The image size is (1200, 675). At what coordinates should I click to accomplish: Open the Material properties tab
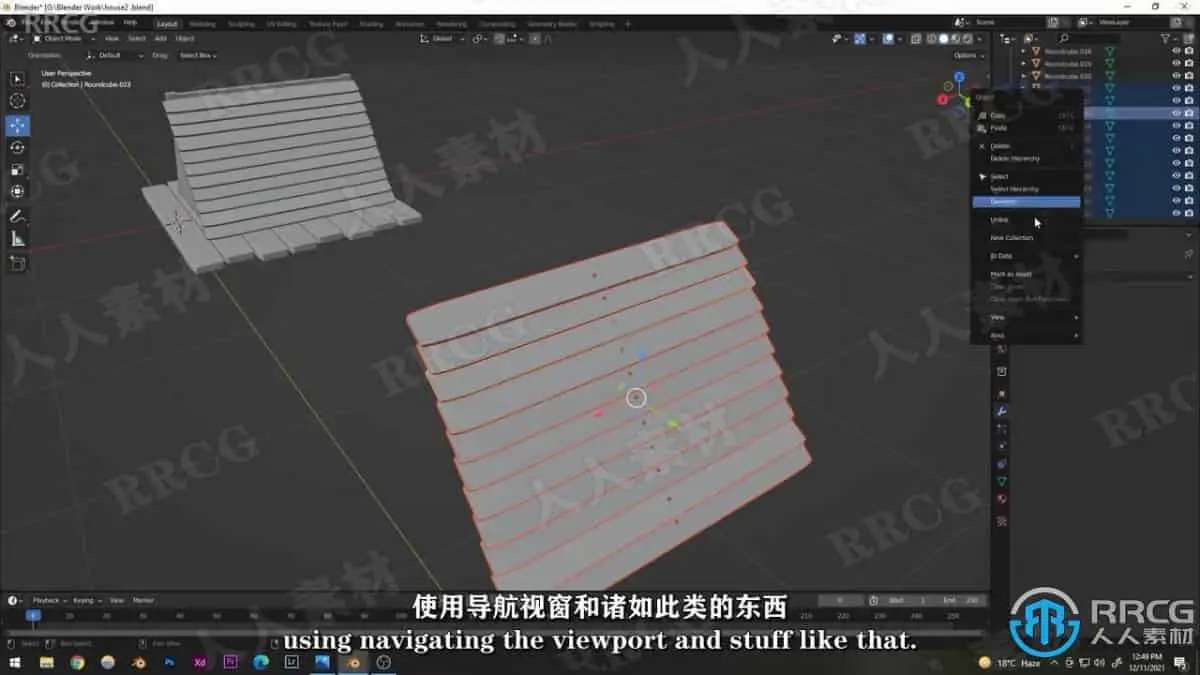[1001, 499]
